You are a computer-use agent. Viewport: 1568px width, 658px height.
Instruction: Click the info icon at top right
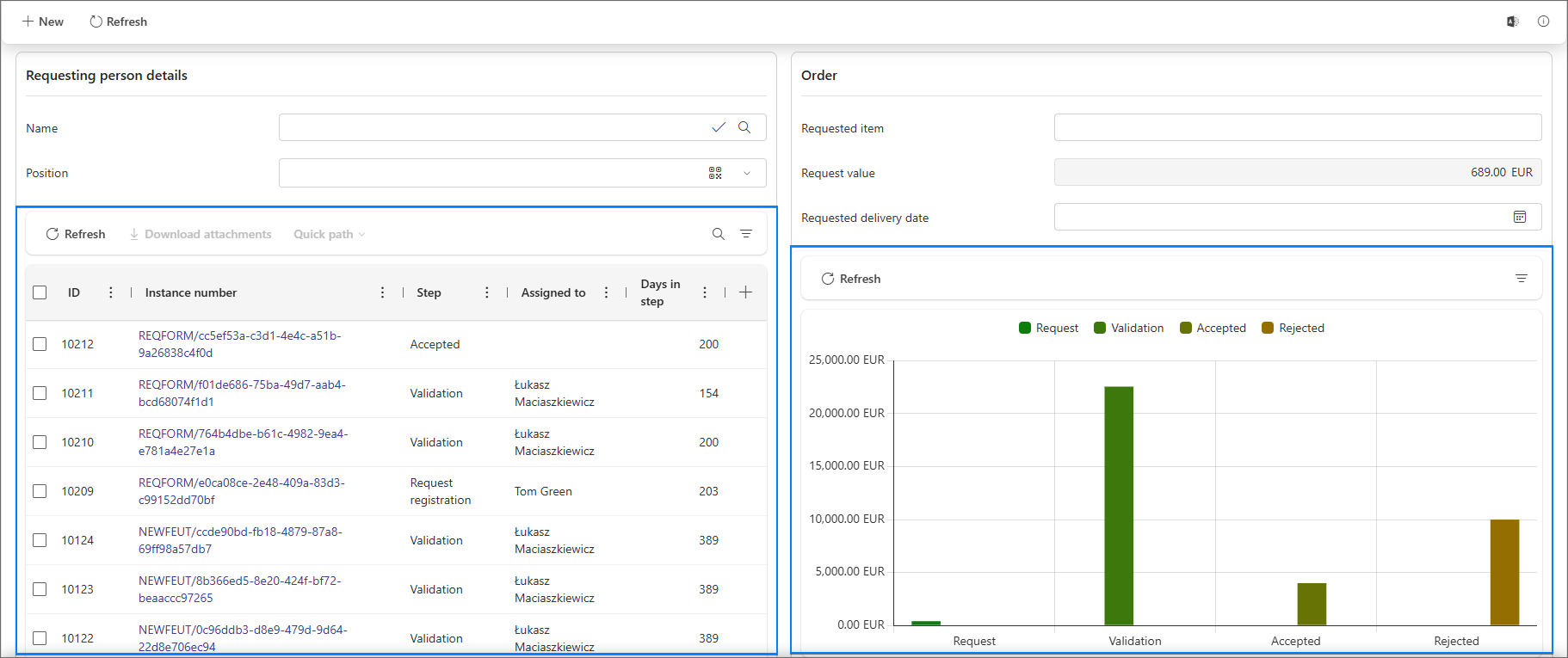tap(1543, 22)
